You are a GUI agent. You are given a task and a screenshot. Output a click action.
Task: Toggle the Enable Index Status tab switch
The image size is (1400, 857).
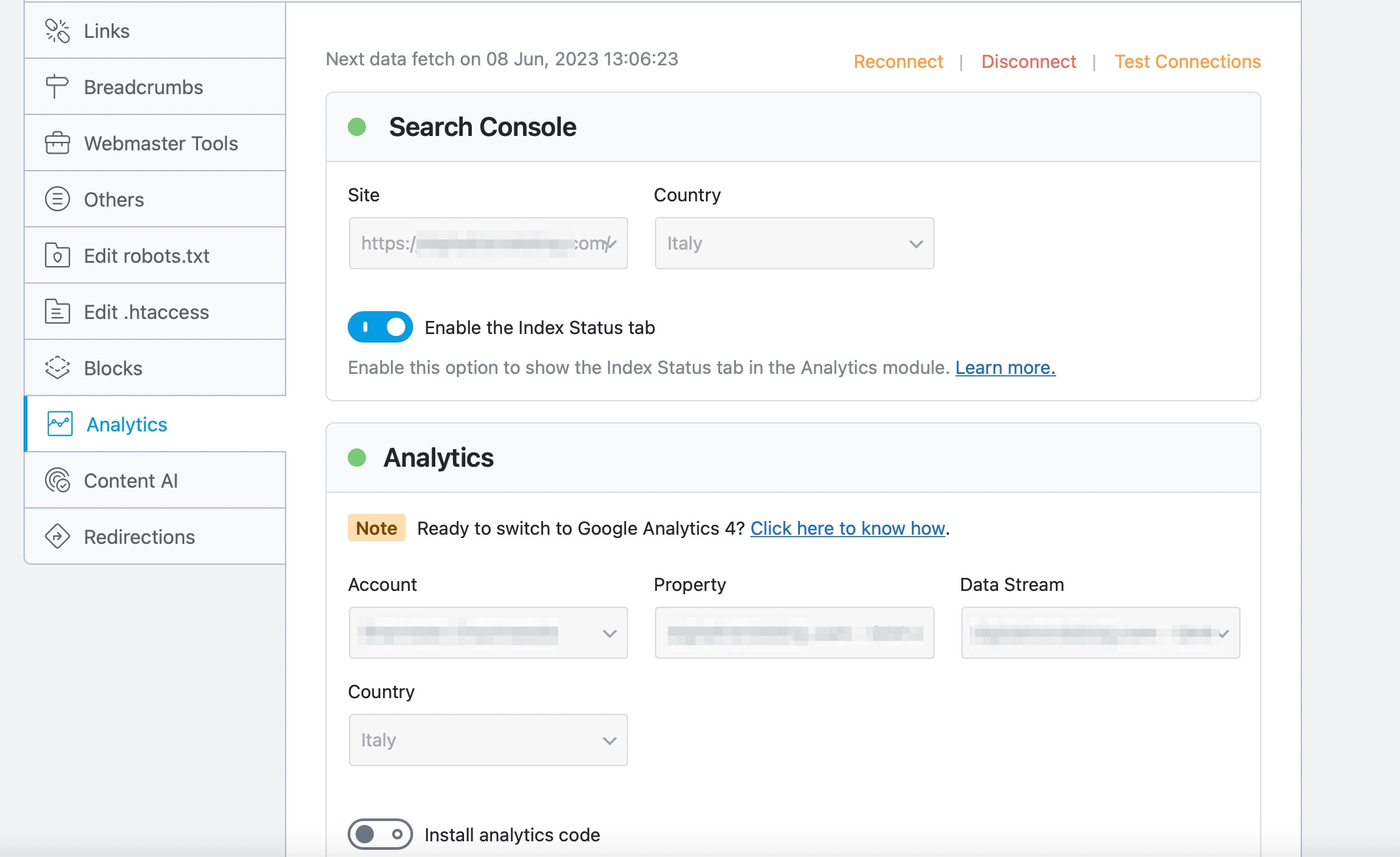point(380,327)
